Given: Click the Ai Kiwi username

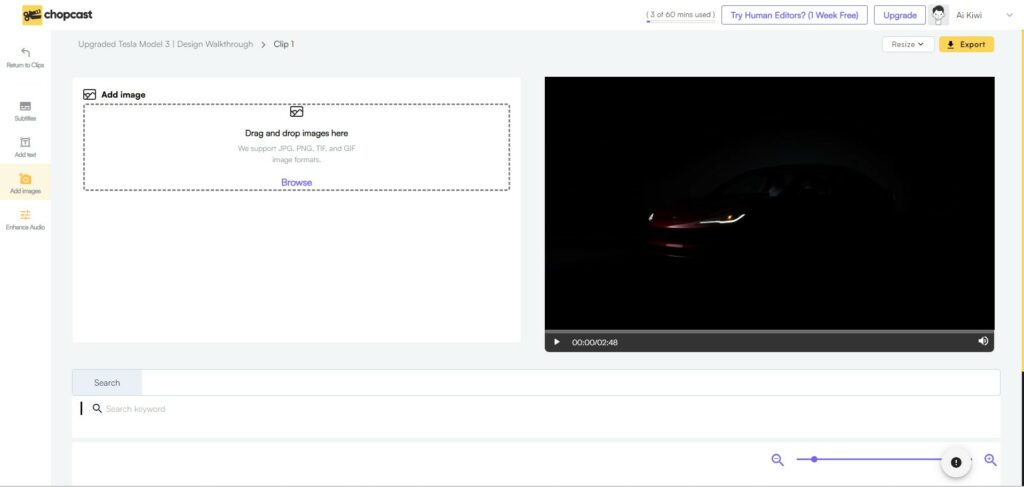Looking at the screenshot, I should 969,15.
